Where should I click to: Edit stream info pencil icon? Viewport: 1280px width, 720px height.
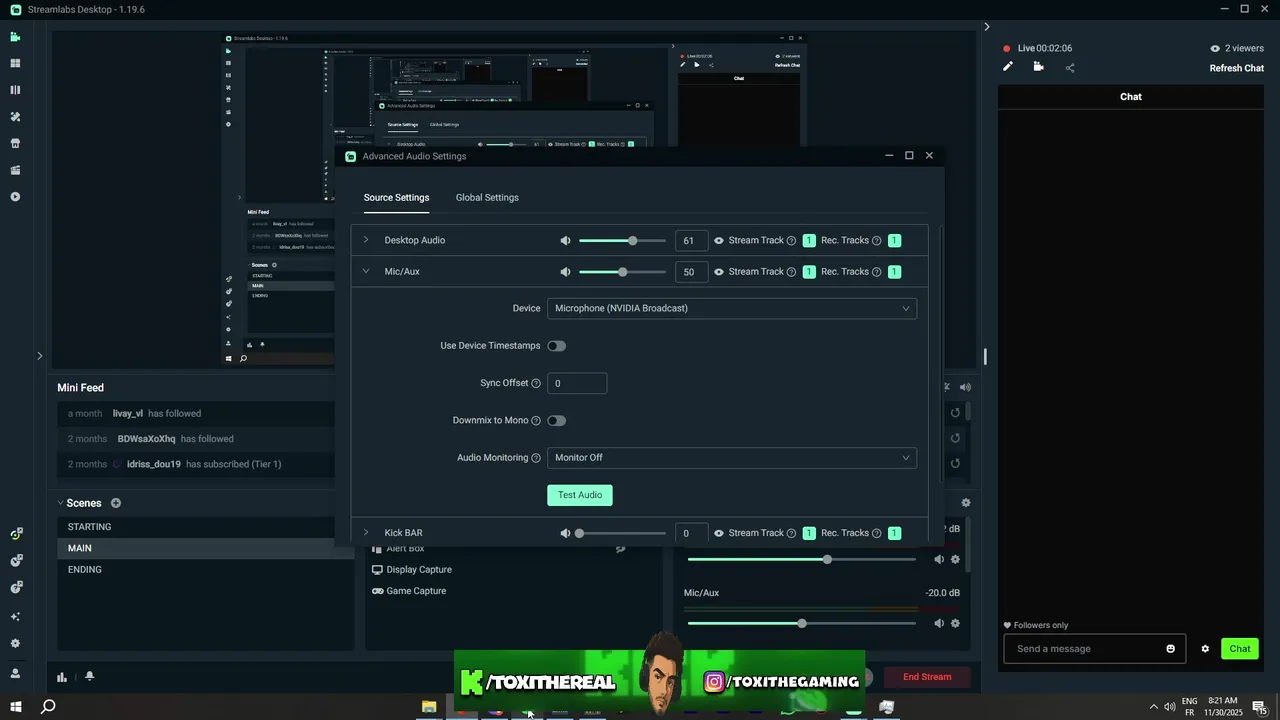point(1008,67)
